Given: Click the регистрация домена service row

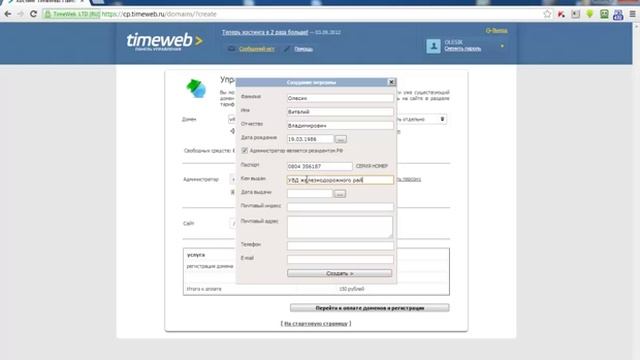Looking at the screenshot, I should click(x=210, y=266).
